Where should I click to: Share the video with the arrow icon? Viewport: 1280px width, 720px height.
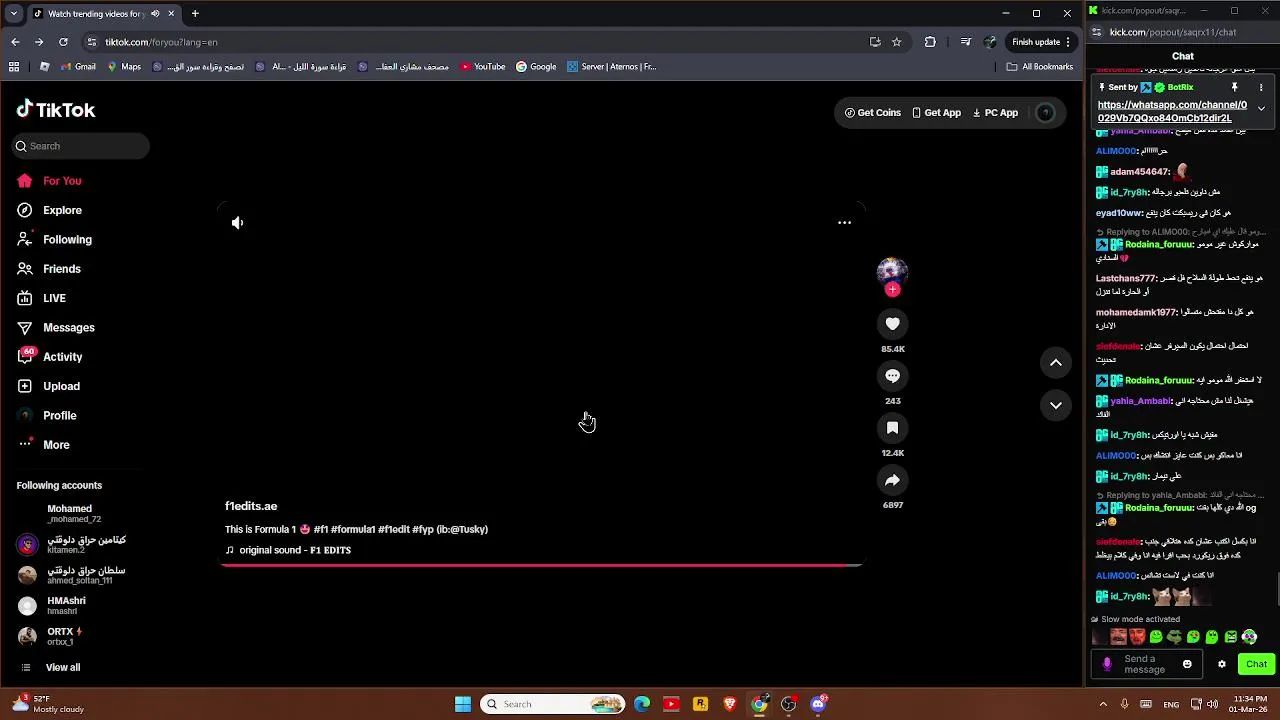point(892,480)
